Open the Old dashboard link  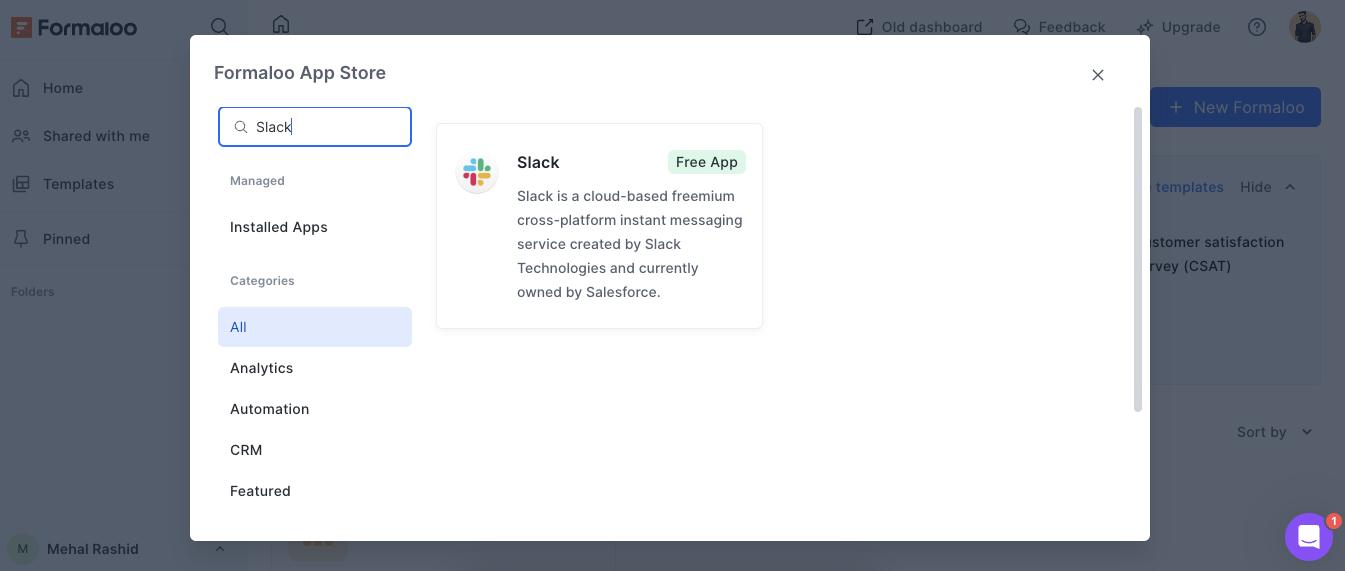920,27
